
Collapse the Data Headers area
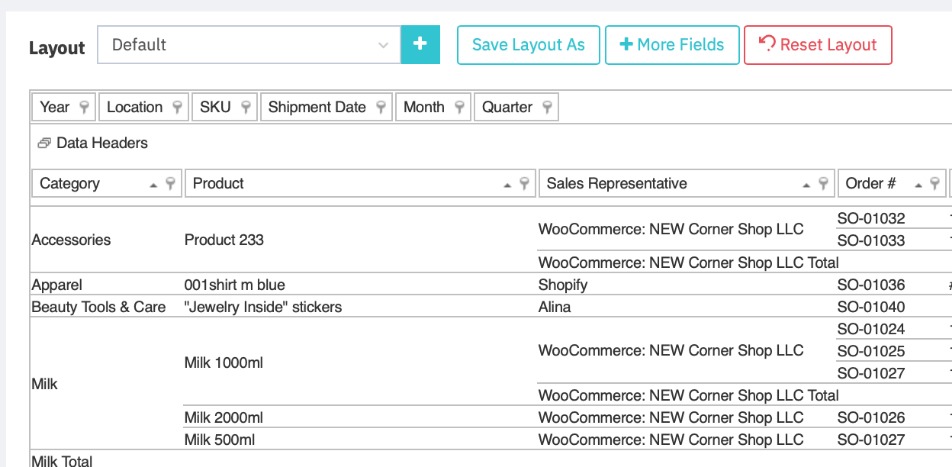44,143
